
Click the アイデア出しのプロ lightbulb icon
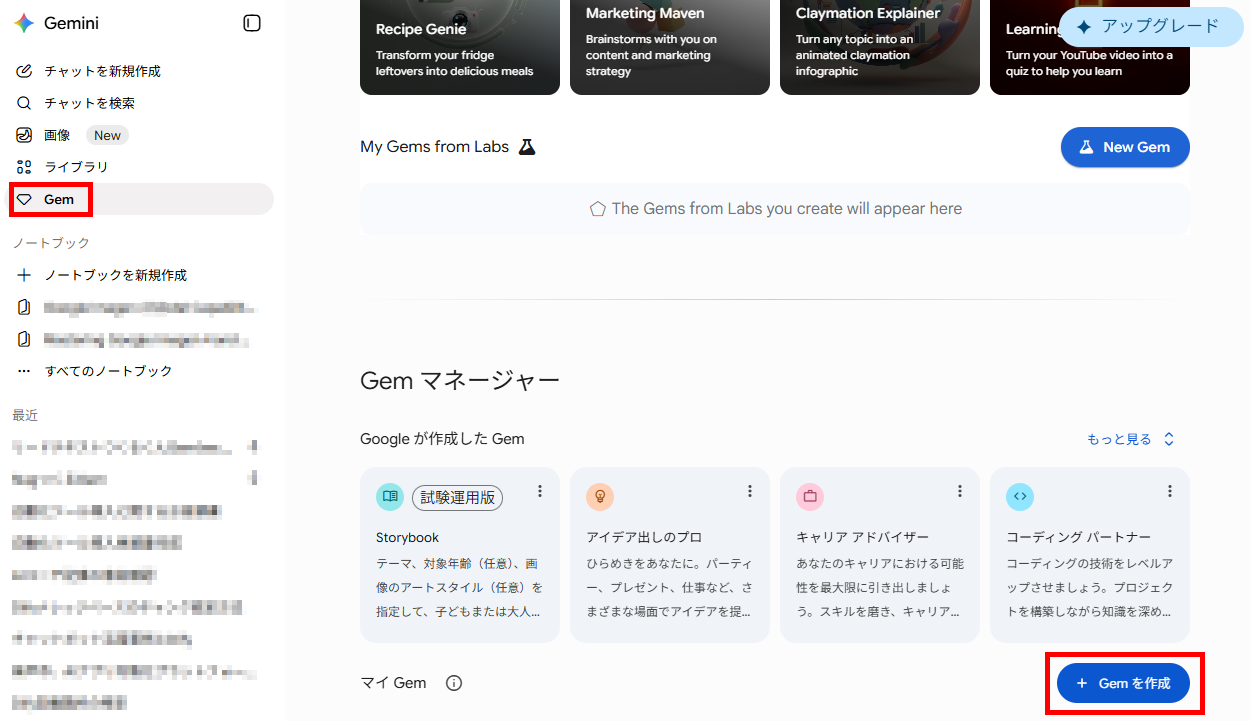[600, 496]
